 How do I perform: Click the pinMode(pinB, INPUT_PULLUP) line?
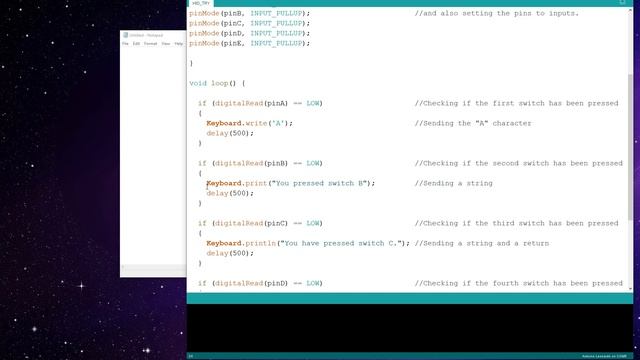(x=249, y=13)
